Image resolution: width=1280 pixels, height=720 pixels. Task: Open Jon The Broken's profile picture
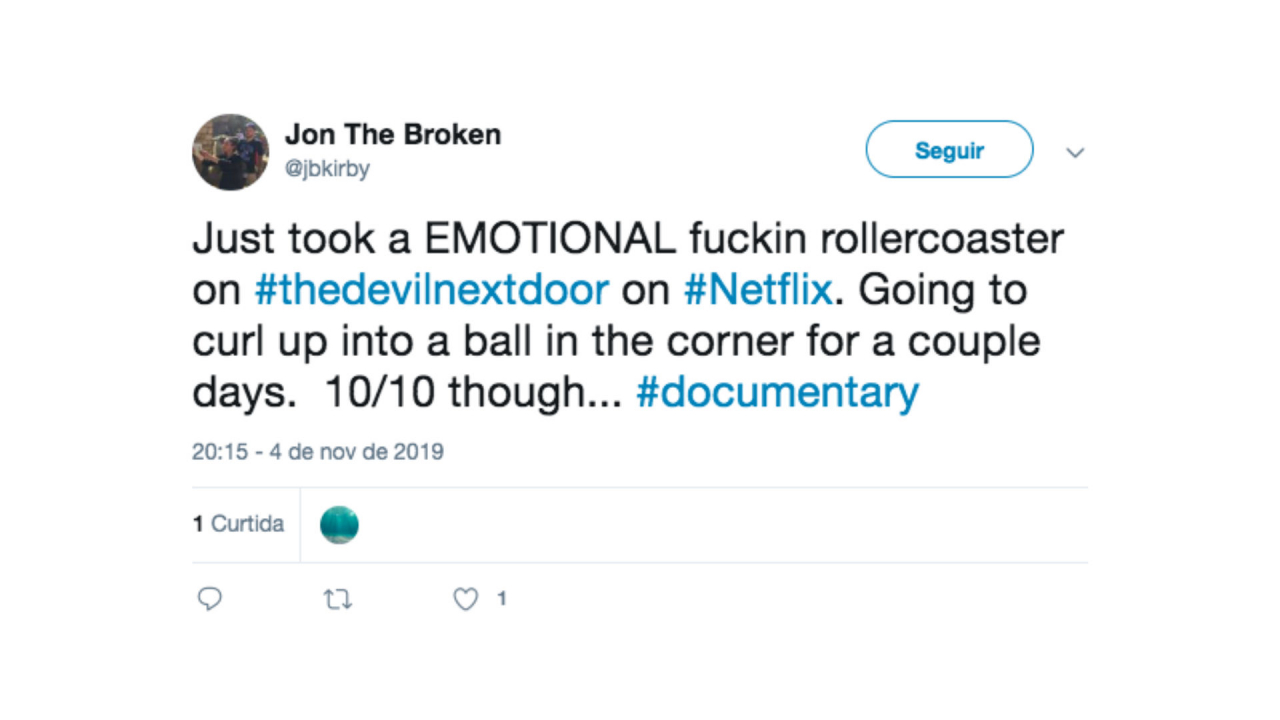(230, 152)
